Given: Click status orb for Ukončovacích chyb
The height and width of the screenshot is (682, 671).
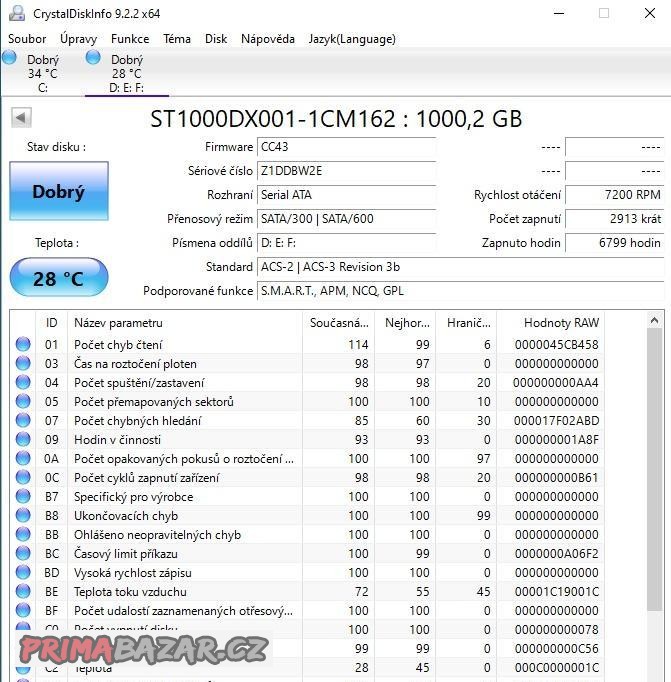Looking at the screenshot, I should point(23,515).
